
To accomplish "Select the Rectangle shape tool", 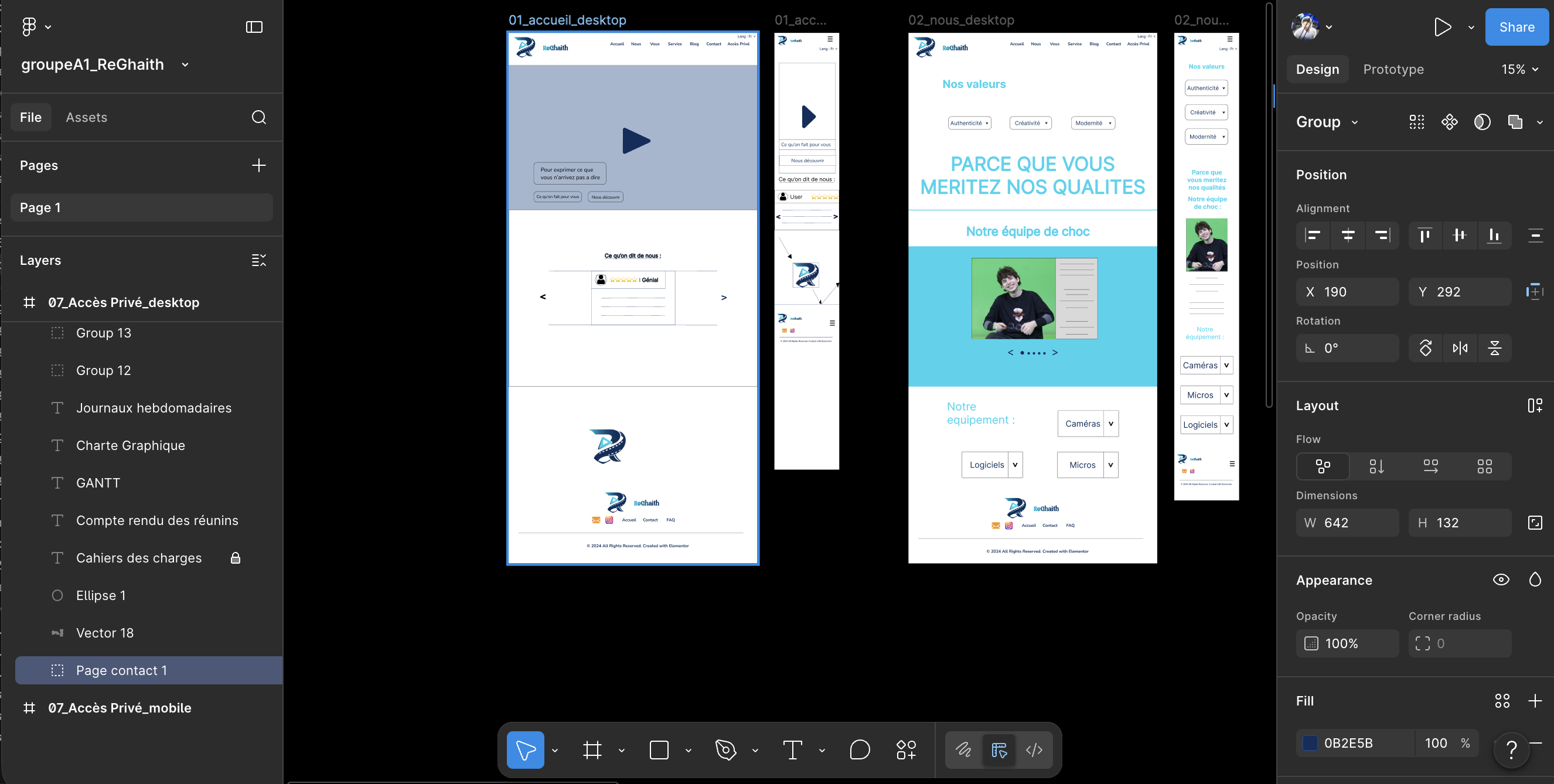I will 659,749.
